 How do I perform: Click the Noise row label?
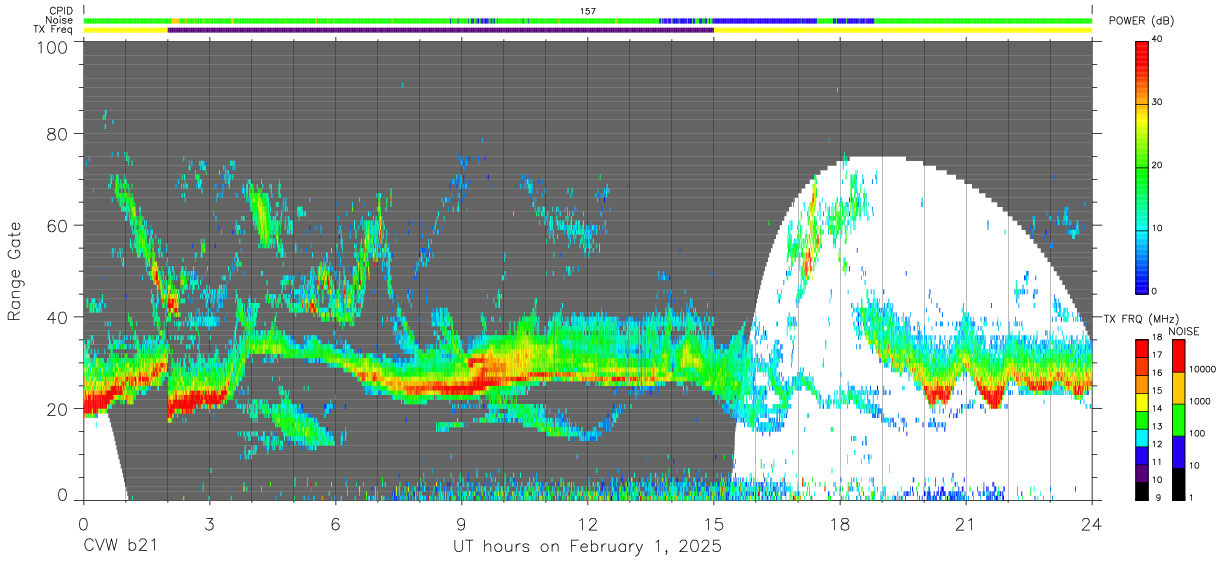(x=60, y=20)
